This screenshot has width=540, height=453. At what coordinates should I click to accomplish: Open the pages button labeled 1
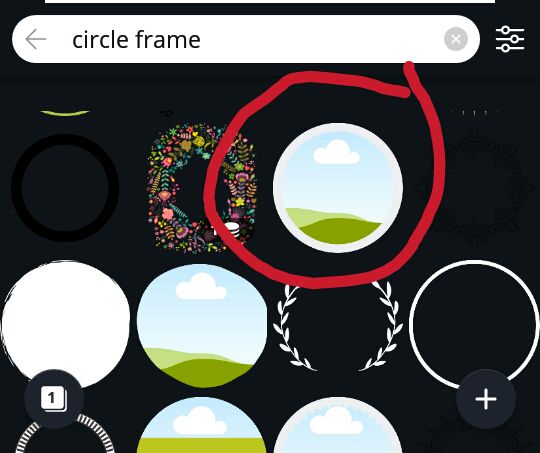click(54, 399)
